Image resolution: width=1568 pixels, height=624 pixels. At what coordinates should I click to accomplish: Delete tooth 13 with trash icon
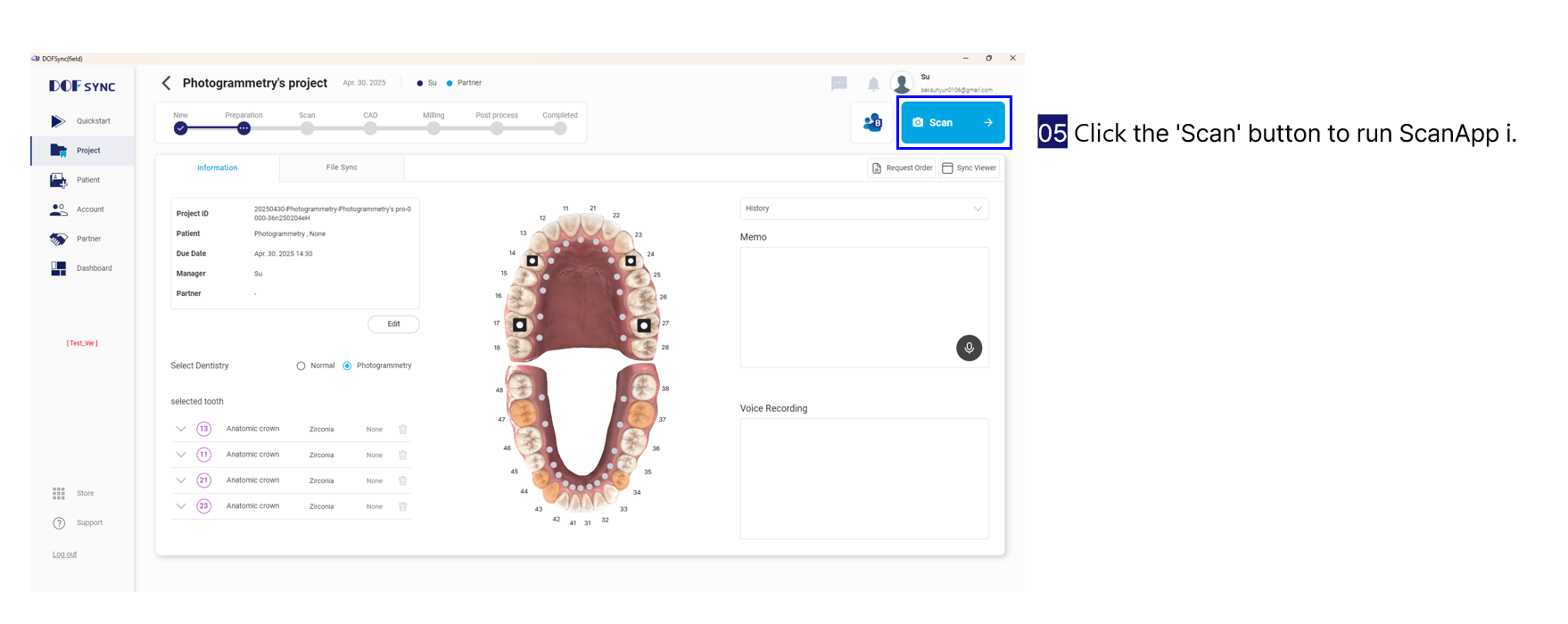(402, 430)
